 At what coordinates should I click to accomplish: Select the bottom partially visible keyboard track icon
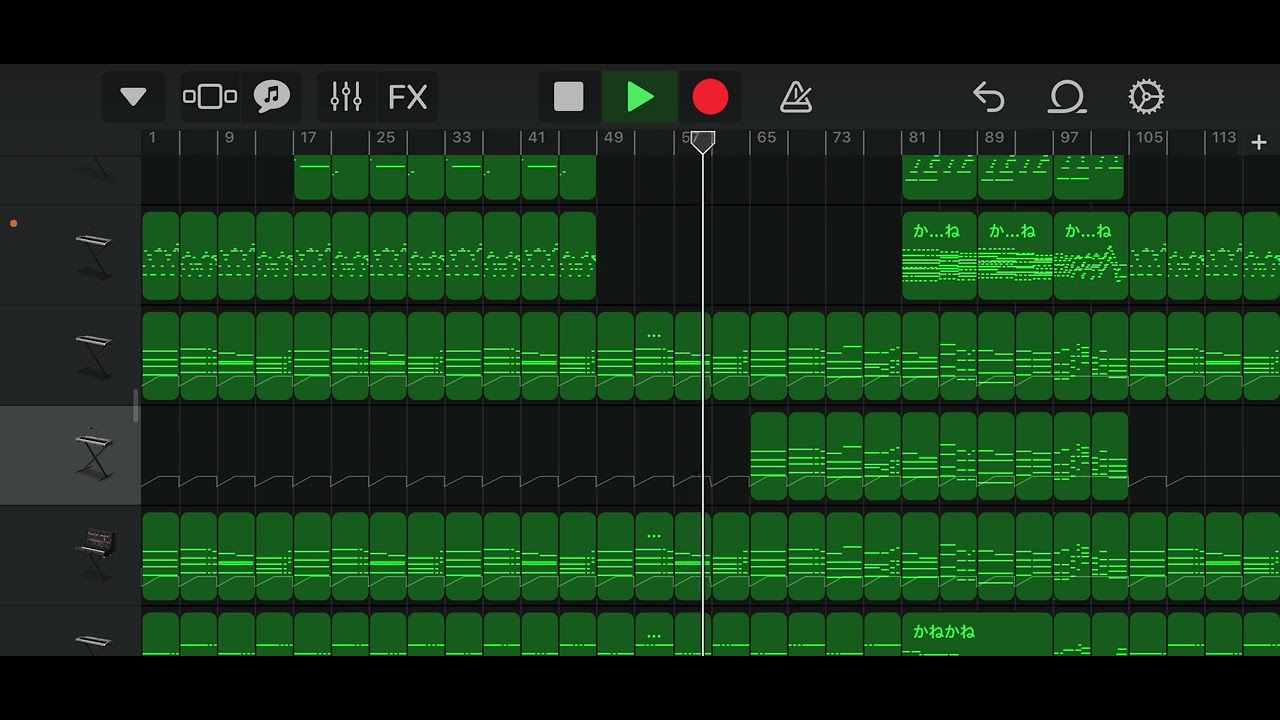[x=93, y=643]
